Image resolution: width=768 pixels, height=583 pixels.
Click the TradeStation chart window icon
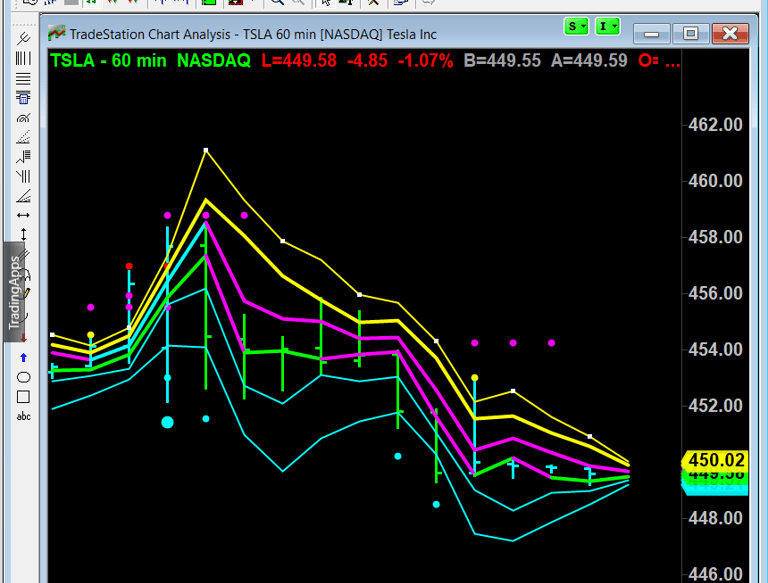pyautogui.click(x=56, y=33)
